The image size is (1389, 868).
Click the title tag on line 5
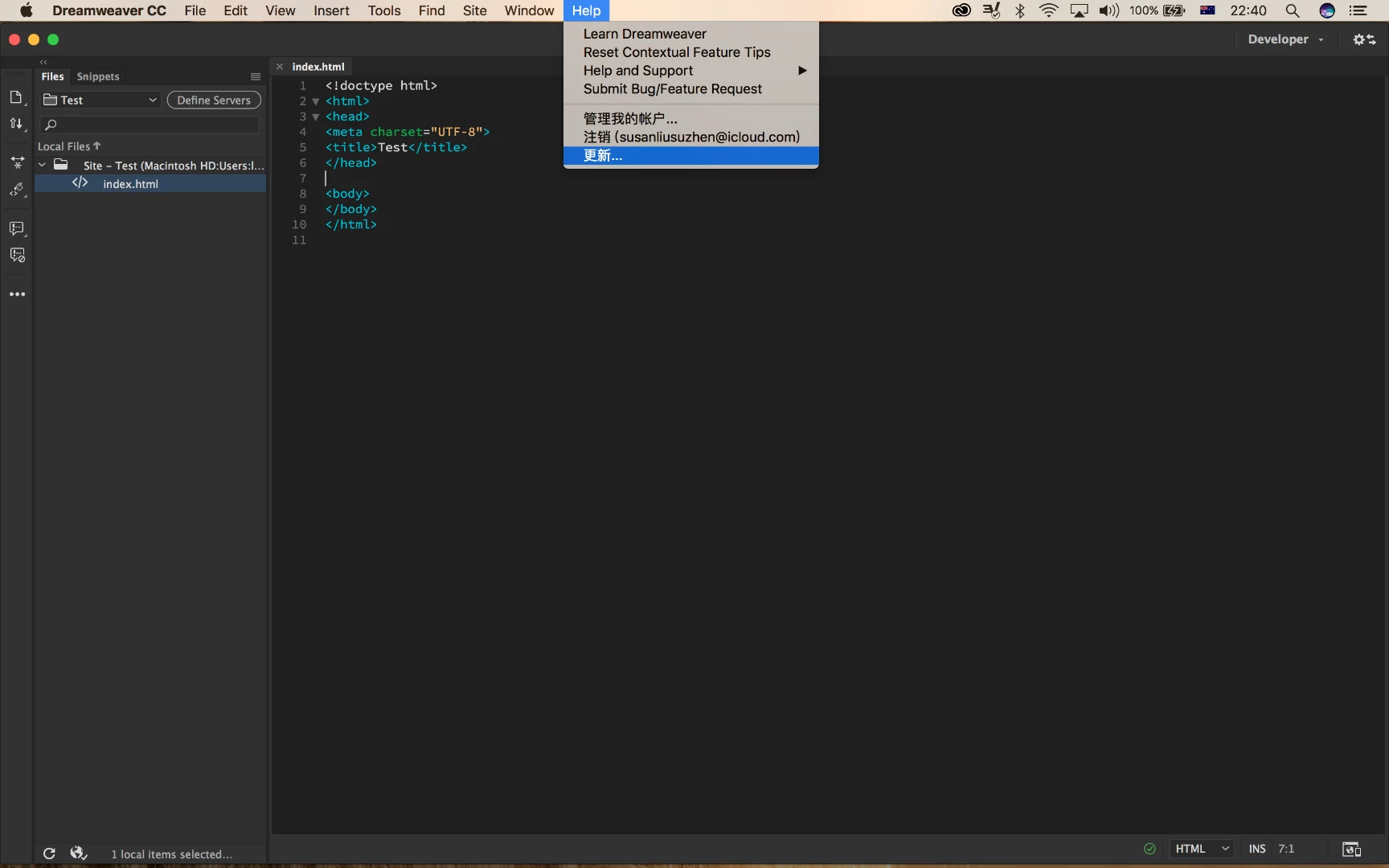tap(396, 147)
